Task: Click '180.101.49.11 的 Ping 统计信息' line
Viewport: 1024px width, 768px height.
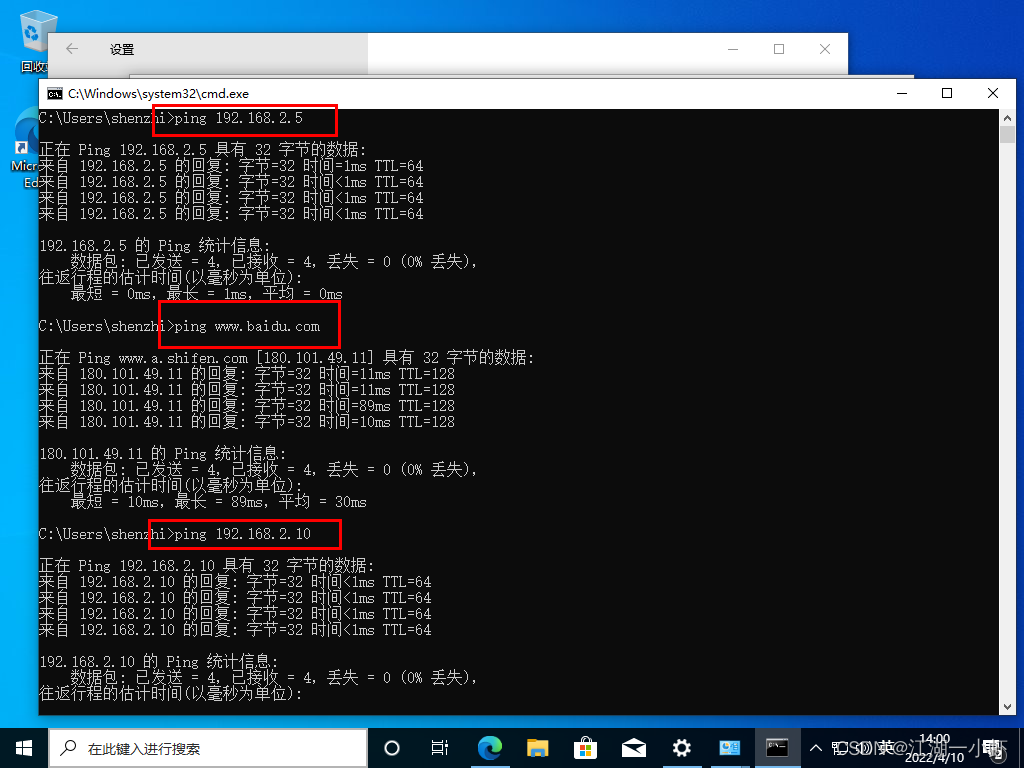Action: 163,453
